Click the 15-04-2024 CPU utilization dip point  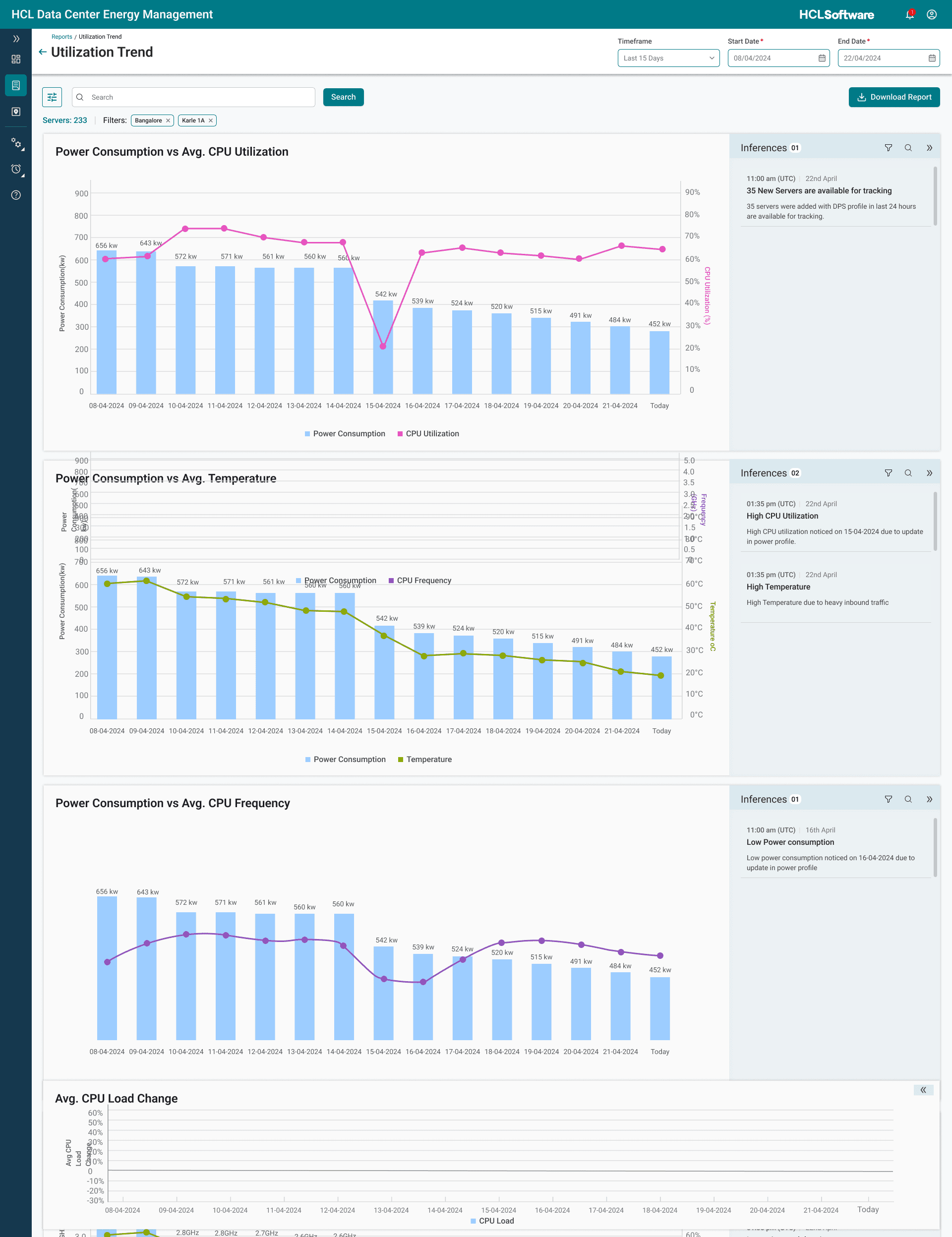[383, 346]
